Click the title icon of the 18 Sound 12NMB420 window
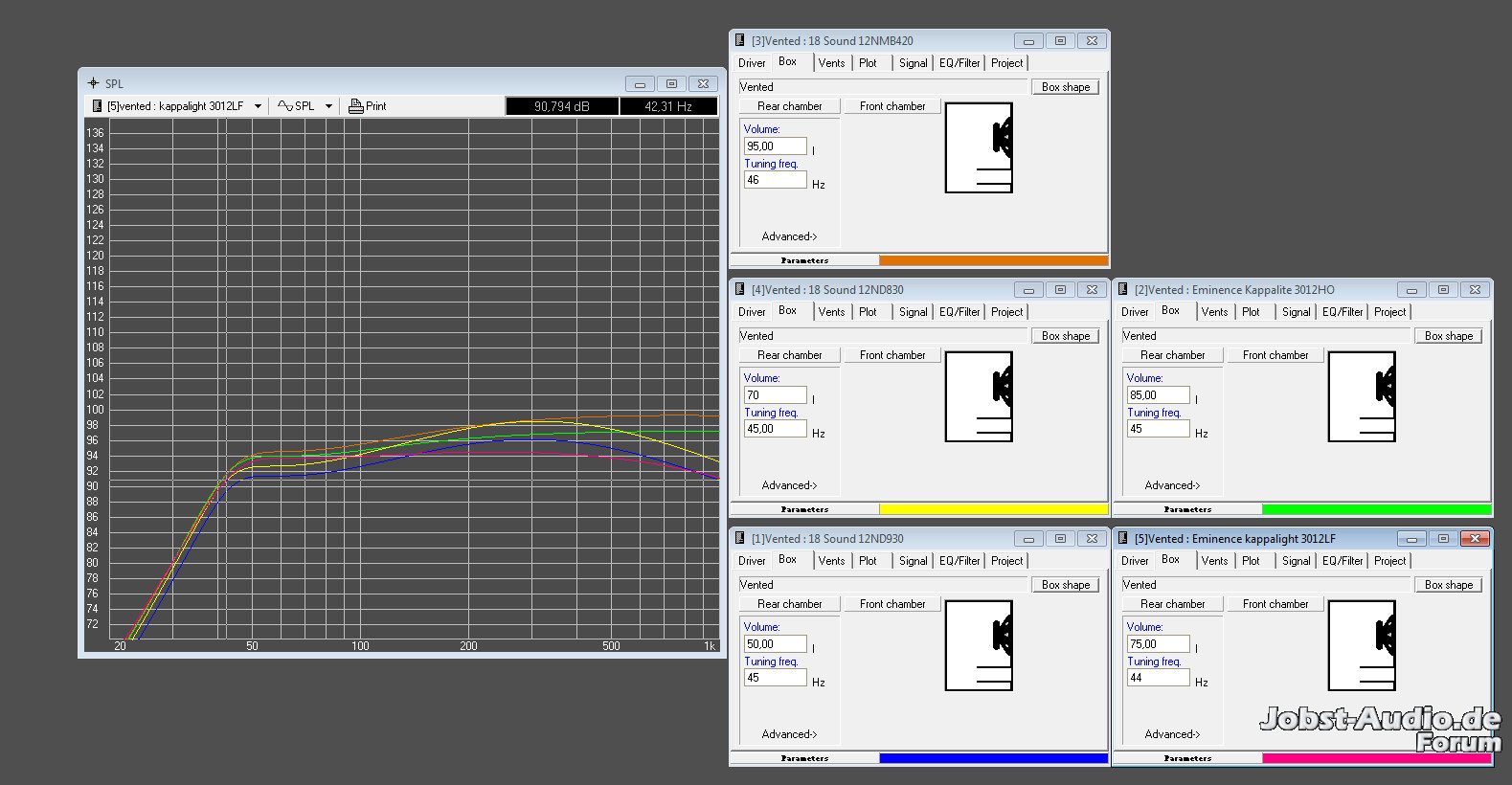Screen dimensions: 1512x785 pyautogui.click(x=739, y=40)
